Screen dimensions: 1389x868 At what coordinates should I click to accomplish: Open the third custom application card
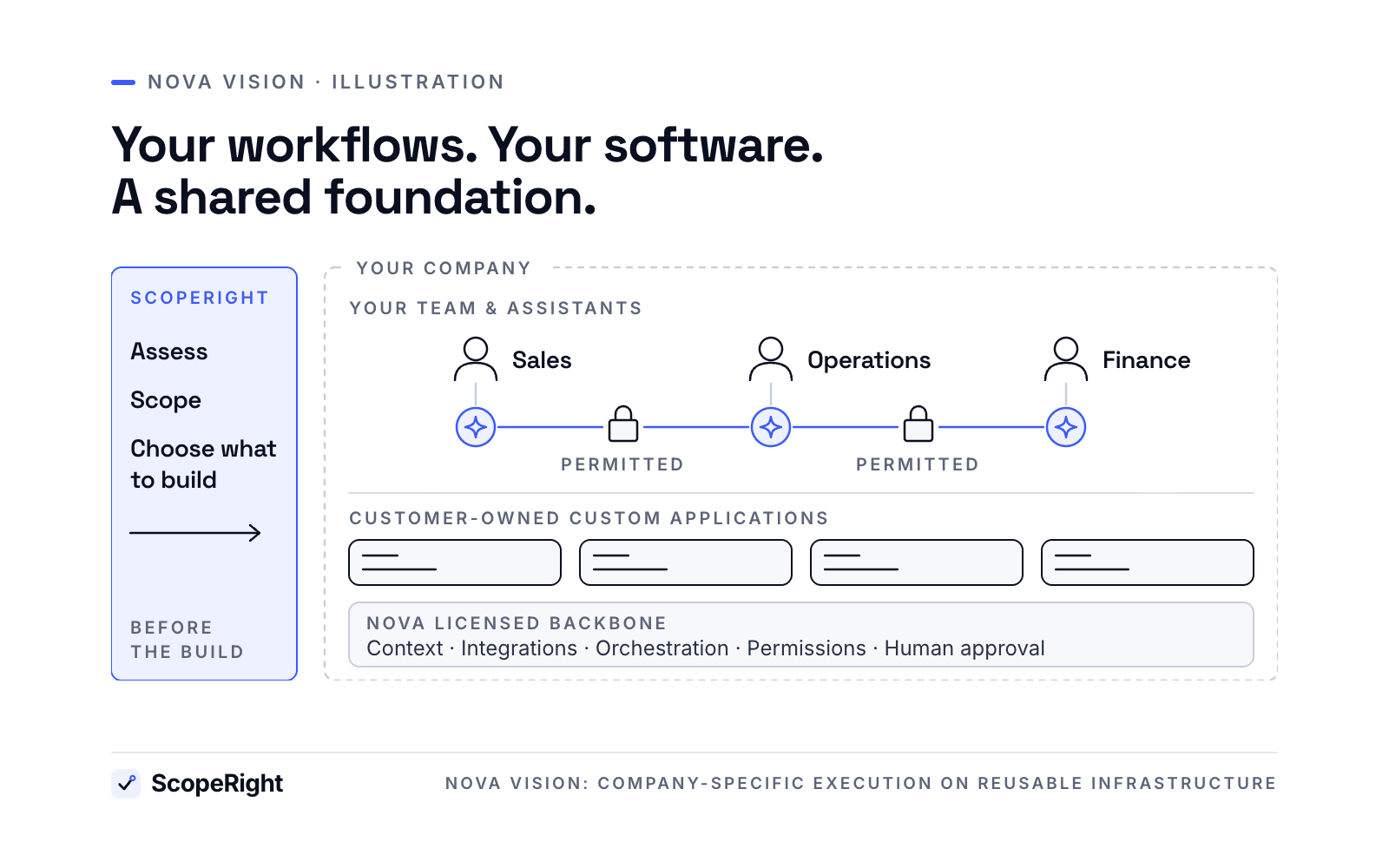coord(917,562)
